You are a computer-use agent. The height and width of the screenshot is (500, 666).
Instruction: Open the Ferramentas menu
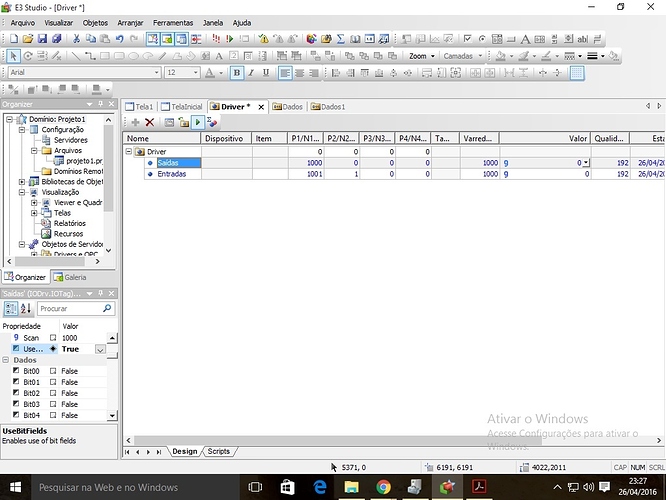coord(173,23)
